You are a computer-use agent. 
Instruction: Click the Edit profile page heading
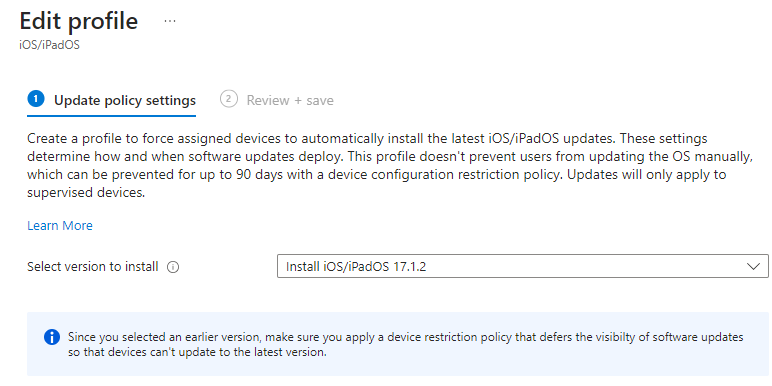[79, 21]
